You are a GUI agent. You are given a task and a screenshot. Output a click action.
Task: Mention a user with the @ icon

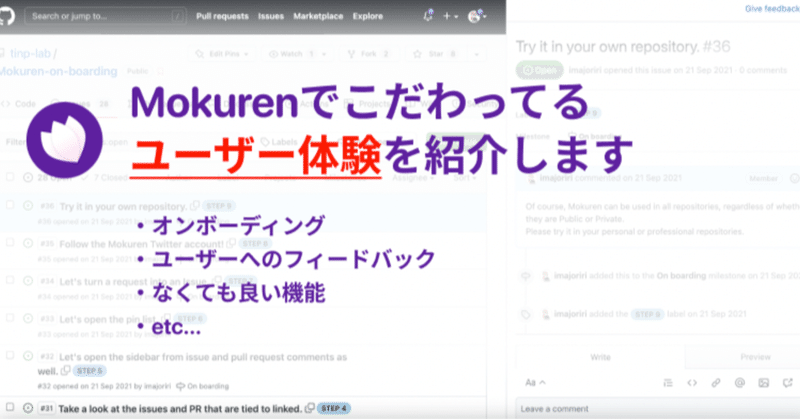click(x=740, y=383)
